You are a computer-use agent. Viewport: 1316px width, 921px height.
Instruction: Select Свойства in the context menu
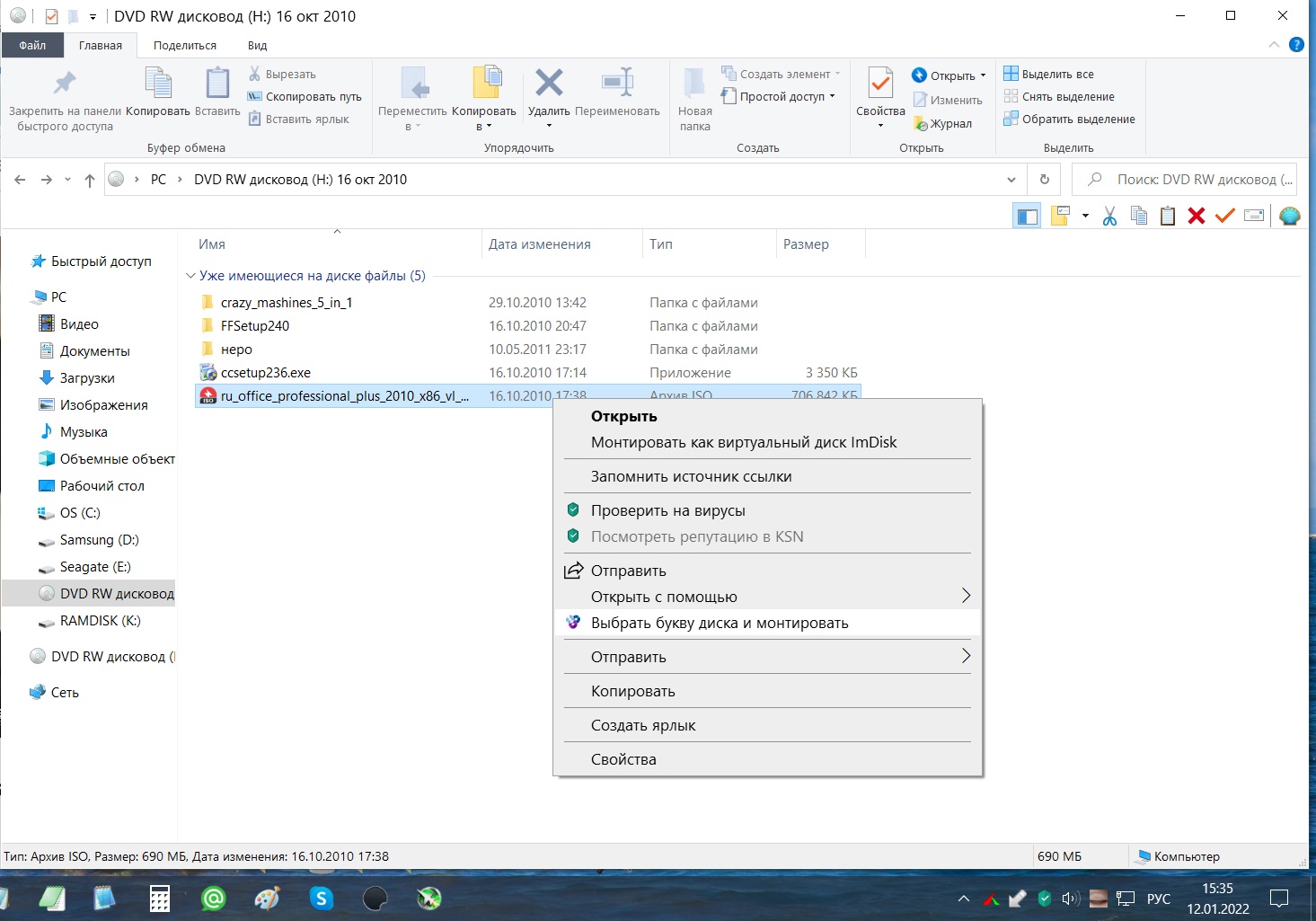(x=768, y=759)
